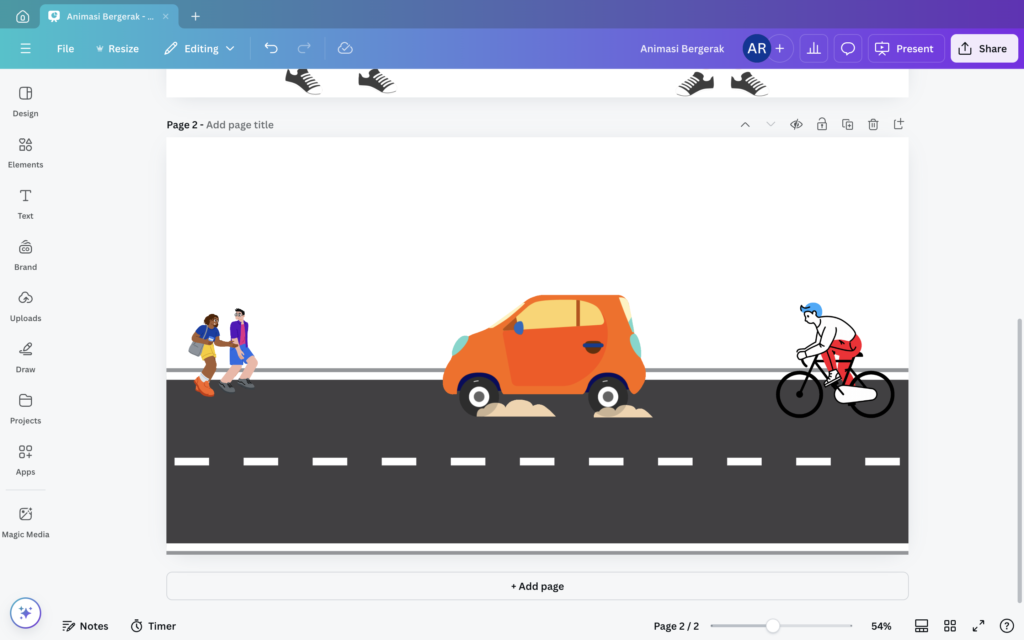Delete Page 2 with trash icon
1024x640 pixels.
(x=873, y=124)
